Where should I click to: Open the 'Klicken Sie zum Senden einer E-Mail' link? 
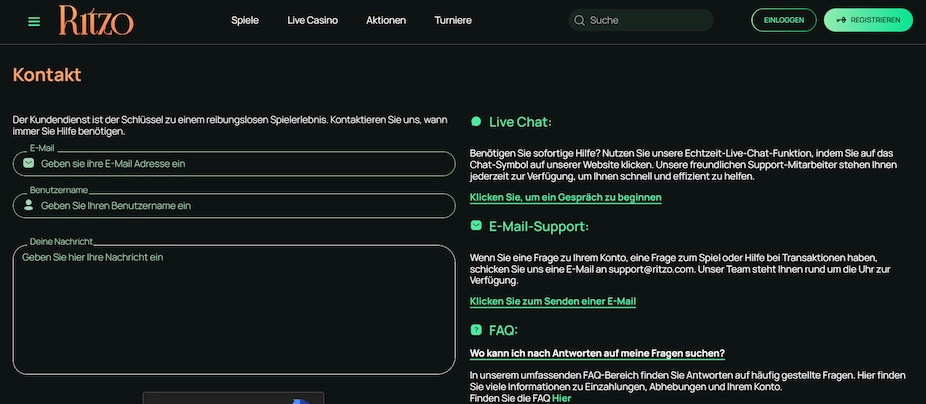pos(552,301)
